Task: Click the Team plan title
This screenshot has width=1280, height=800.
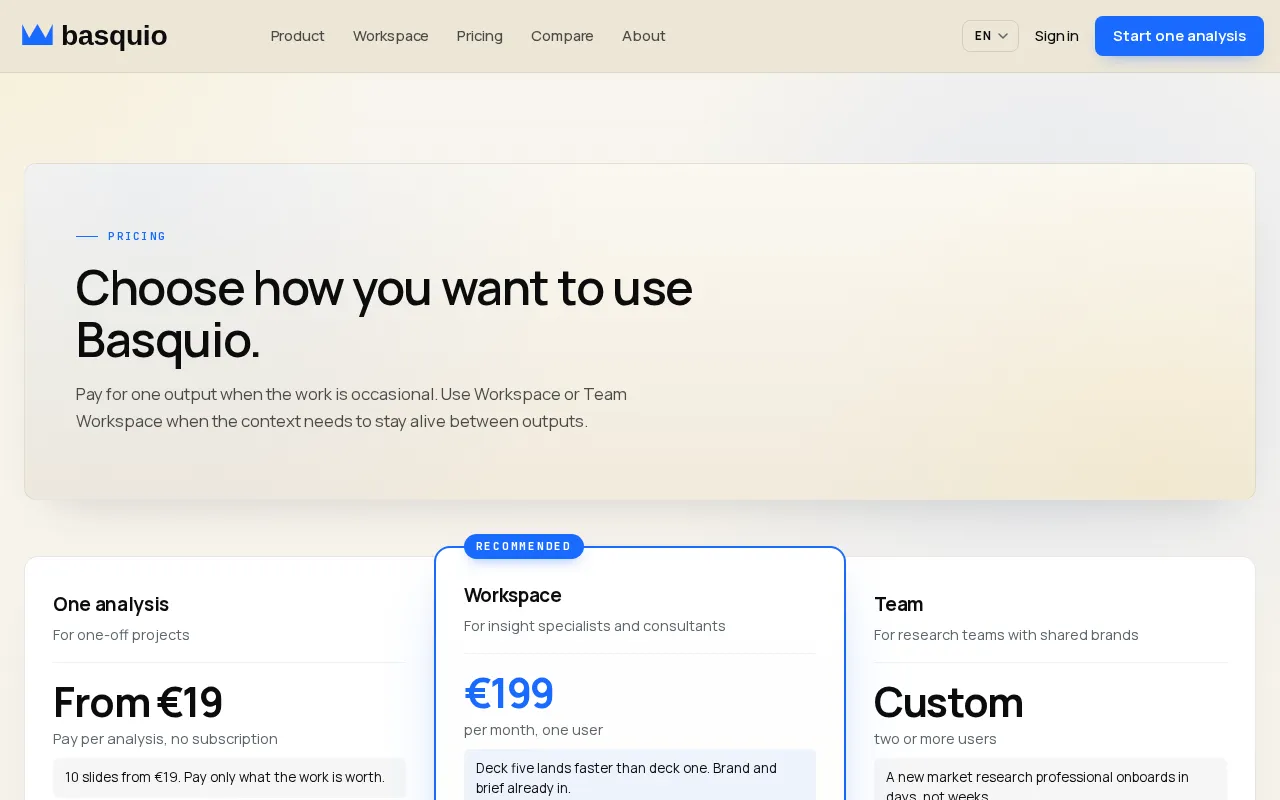Action: tap(898, 604)
